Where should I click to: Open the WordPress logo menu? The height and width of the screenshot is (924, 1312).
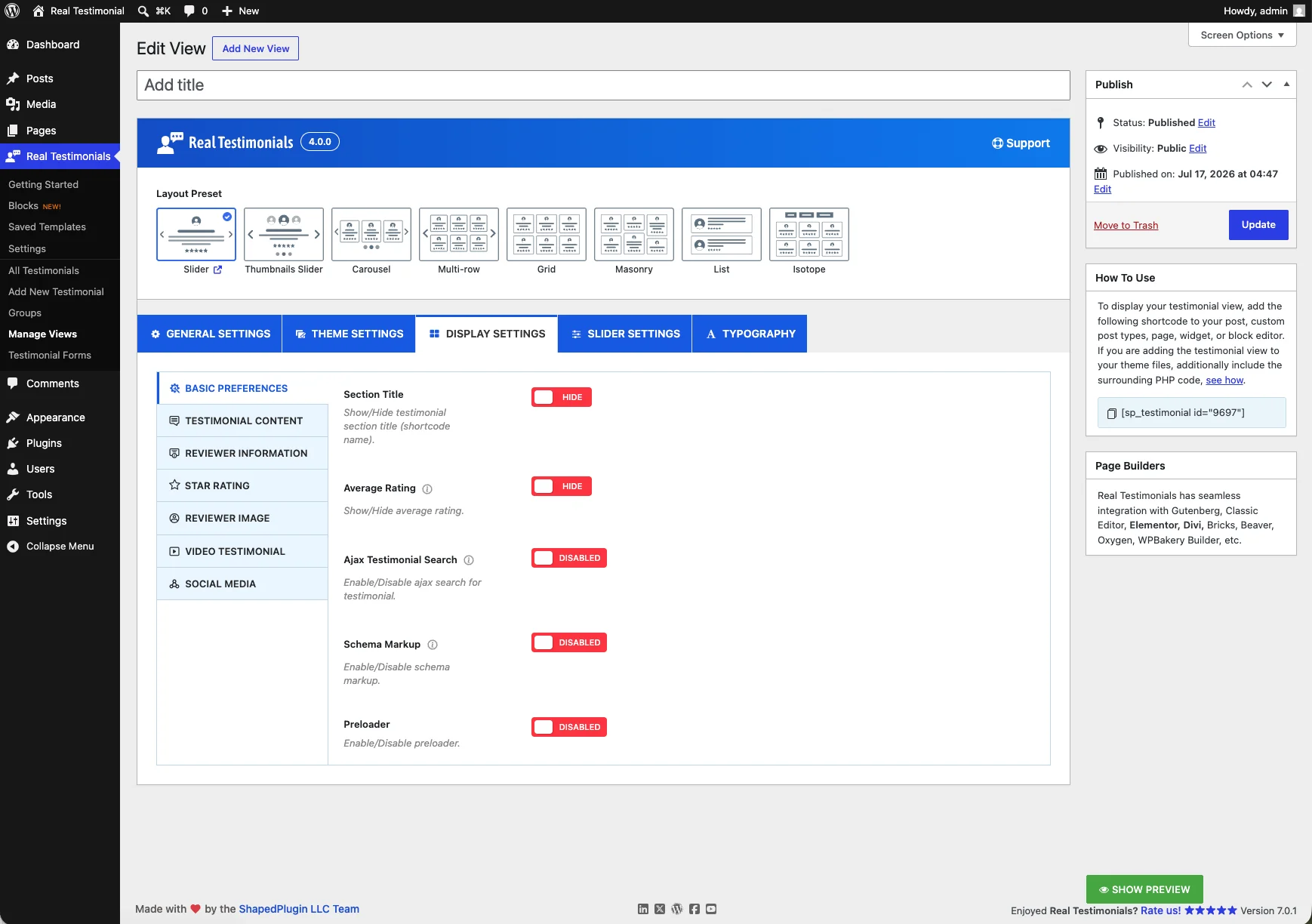(x=12, y=11)
